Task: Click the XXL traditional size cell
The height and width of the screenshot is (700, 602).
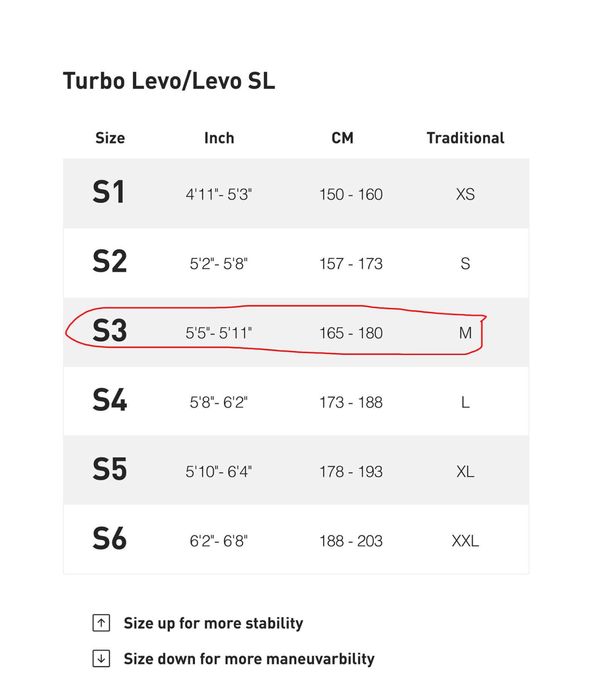Action: point(465,541)
